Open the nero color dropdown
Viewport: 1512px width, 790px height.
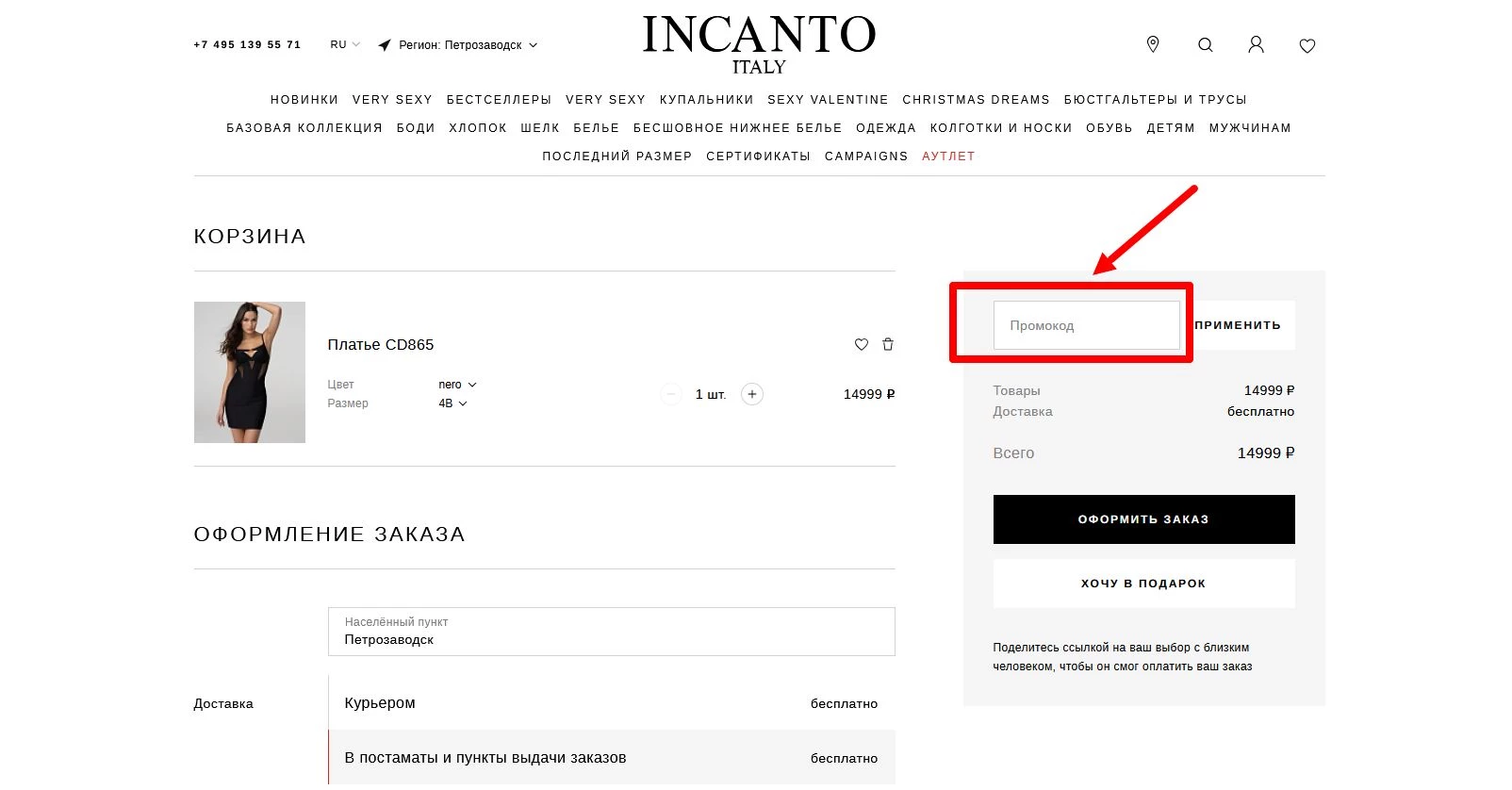(457, 385)
